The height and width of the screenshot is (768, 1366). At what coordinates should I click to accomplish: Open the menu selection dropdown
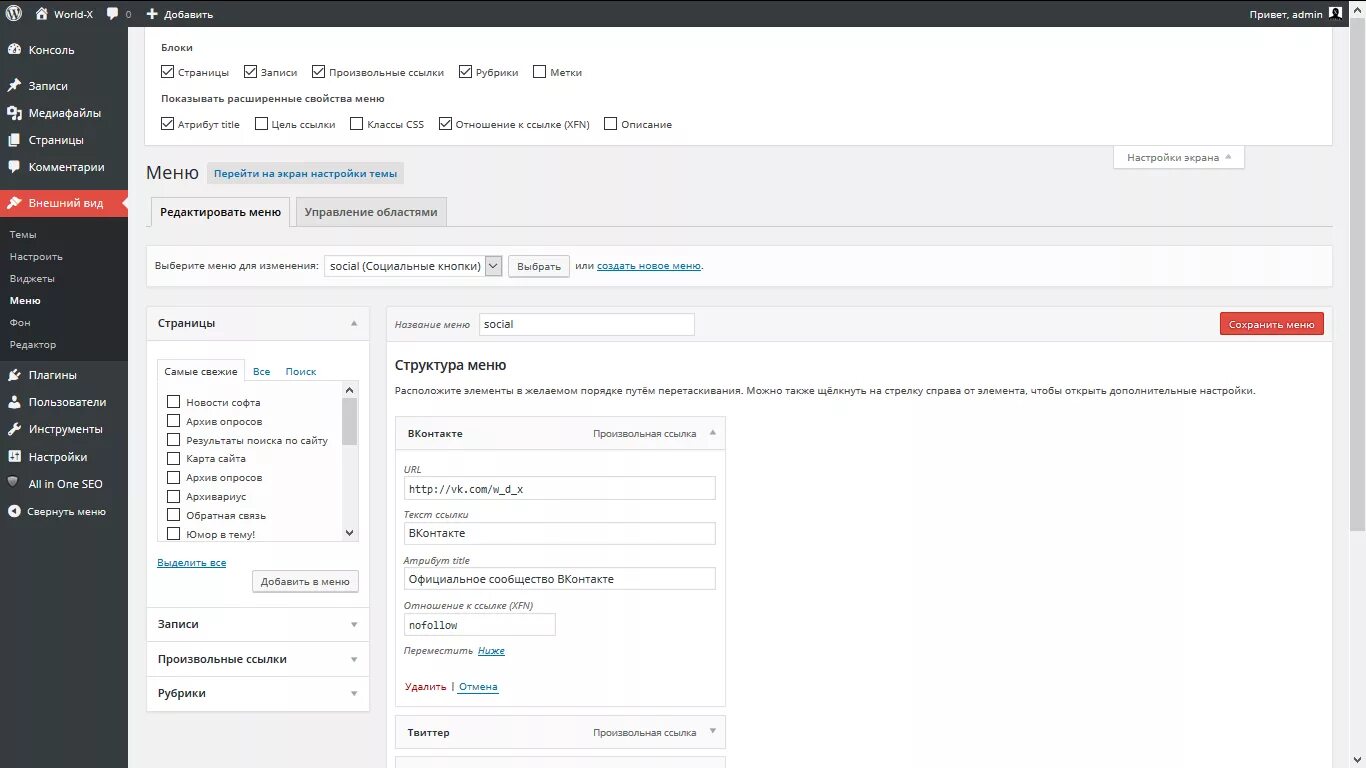413,266
